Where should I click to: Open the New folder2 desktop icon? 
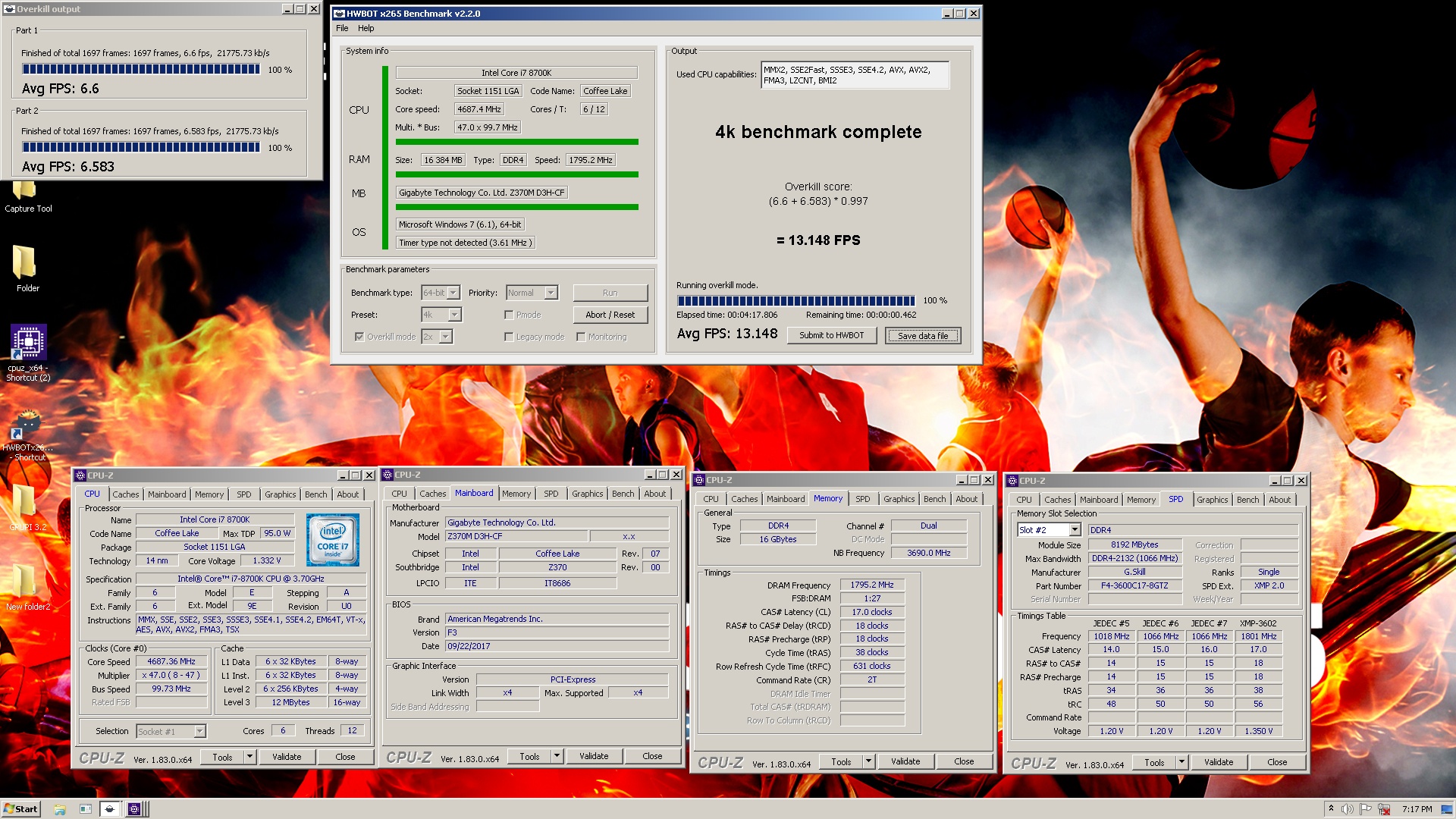pos(27,588)
